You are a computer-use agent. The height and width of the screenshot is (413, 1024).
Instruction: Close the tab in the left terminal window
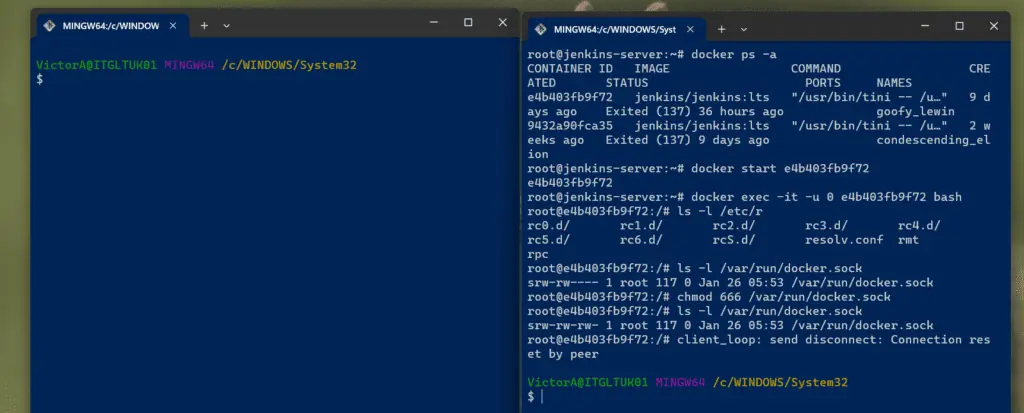coord(173,26)
